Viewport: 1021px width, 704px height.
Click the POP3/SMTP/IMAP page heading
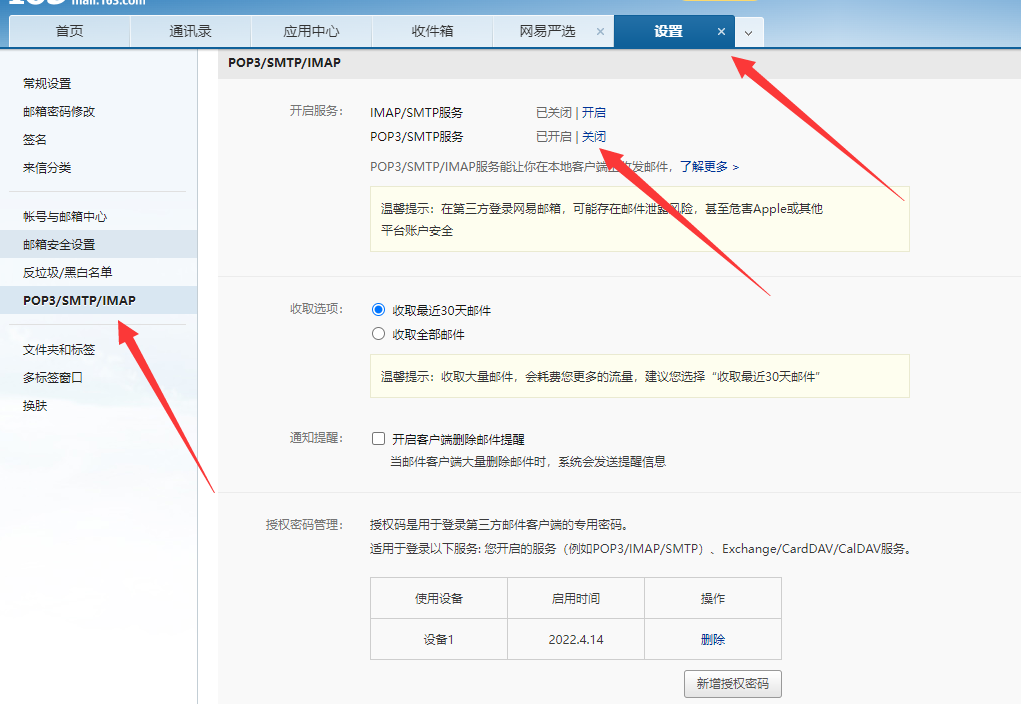(285, 63)
